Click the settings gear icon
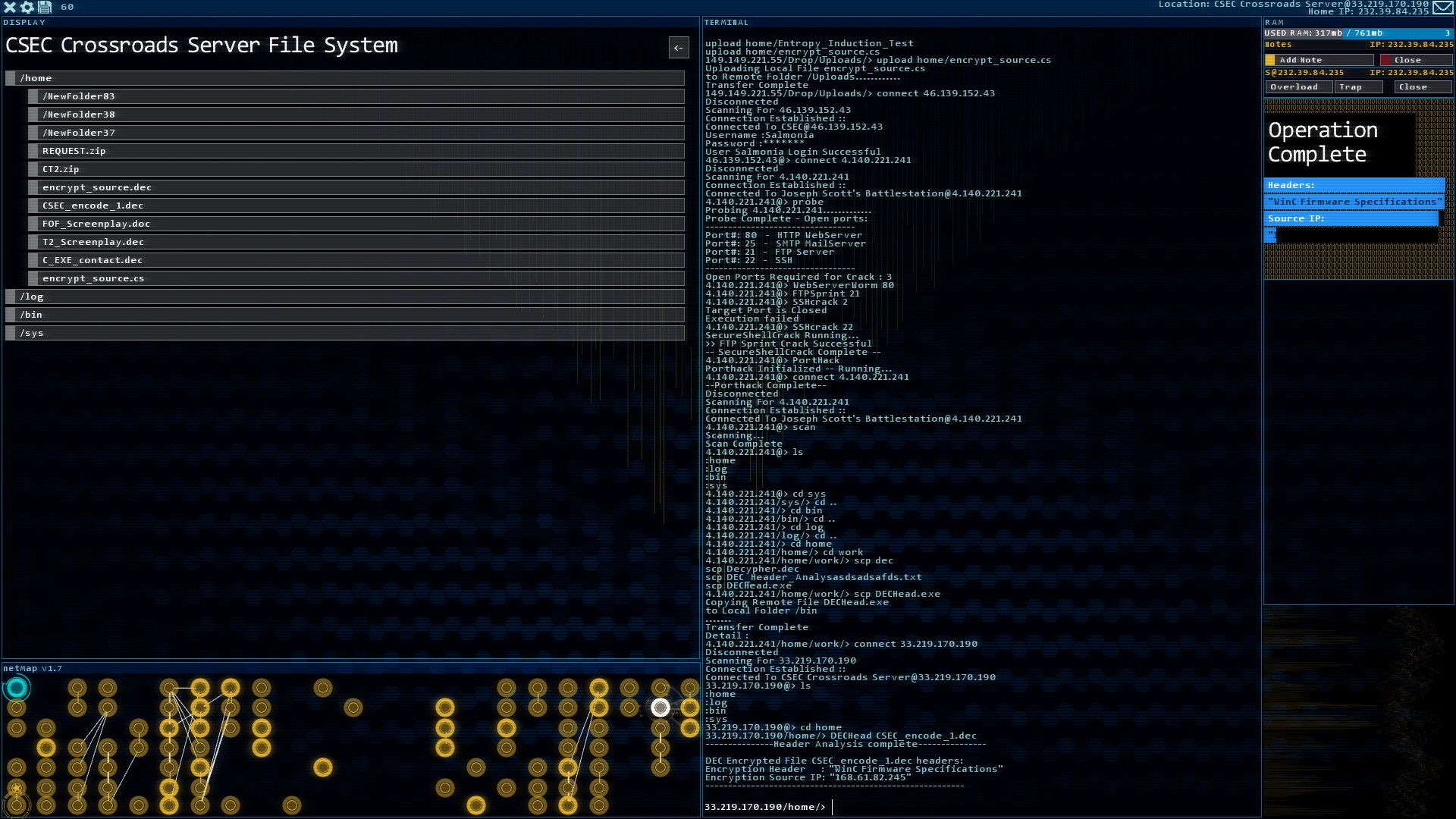The image size is (1456, 819). coord(27,7)
